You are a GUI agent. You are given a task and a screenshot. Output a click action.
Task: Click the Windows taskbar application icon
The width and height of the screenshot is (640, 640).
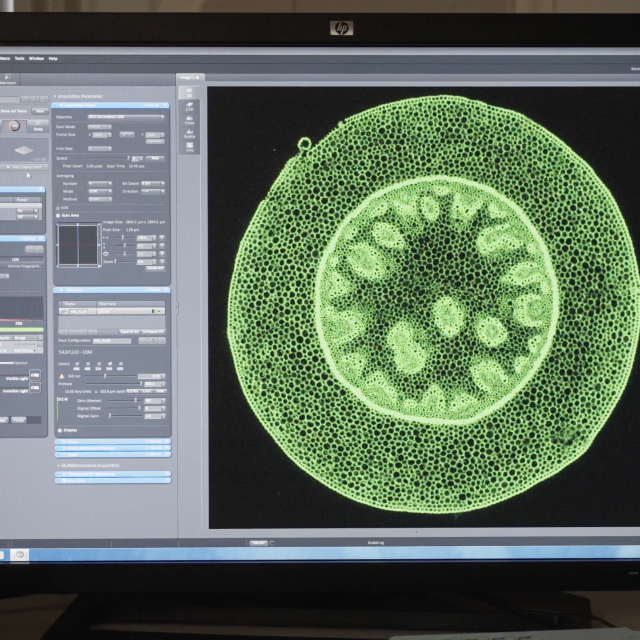(19, 554)
